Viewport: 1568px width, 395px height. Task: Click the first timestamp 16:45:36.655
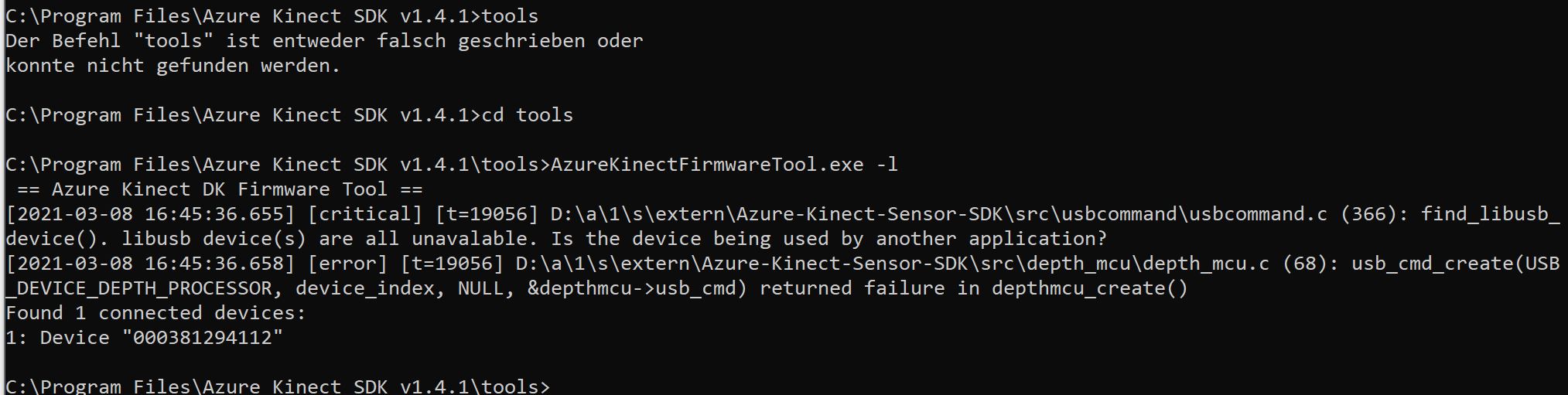pos(214,214)
